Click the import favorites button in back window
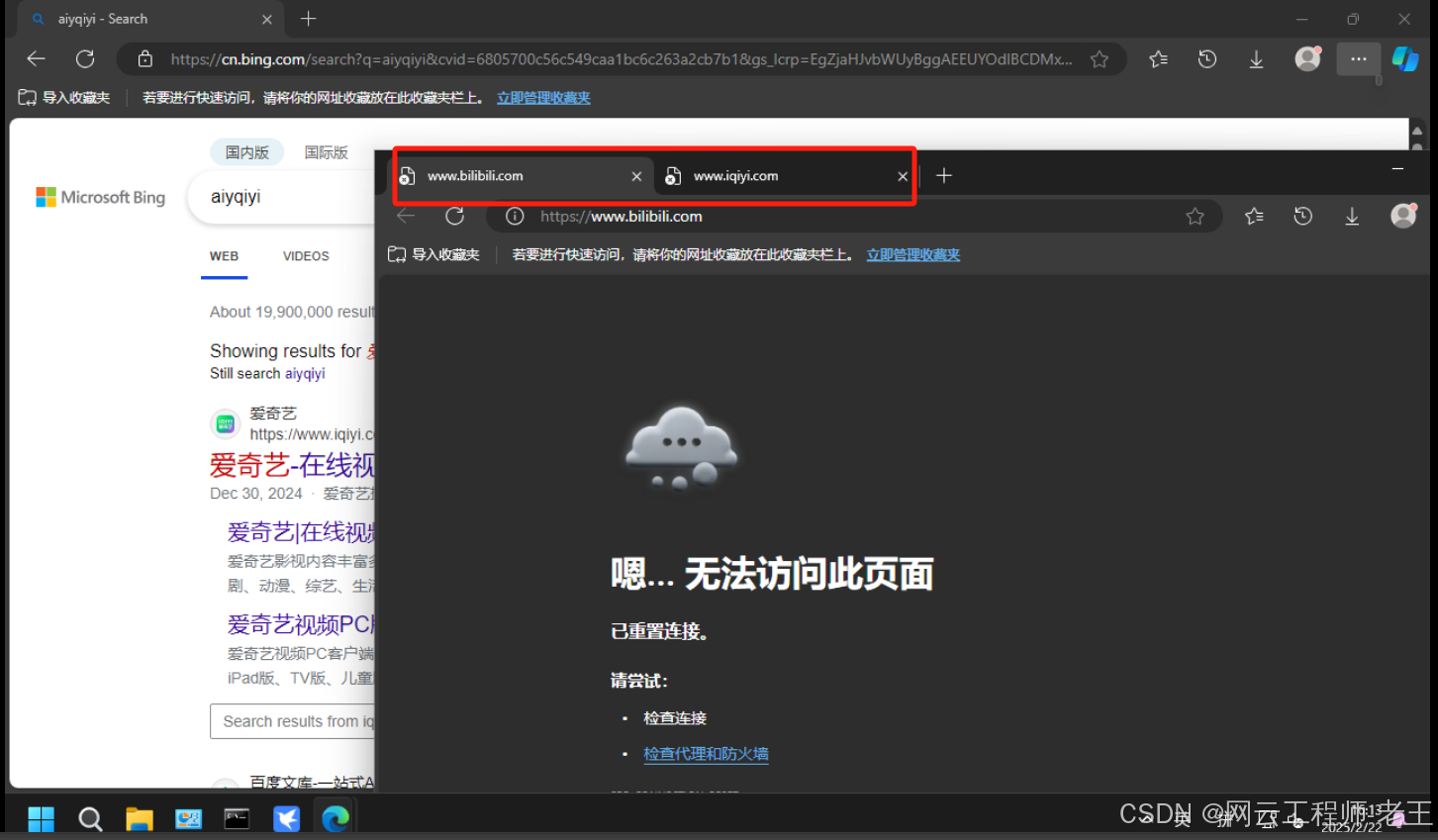 point(64,97)
